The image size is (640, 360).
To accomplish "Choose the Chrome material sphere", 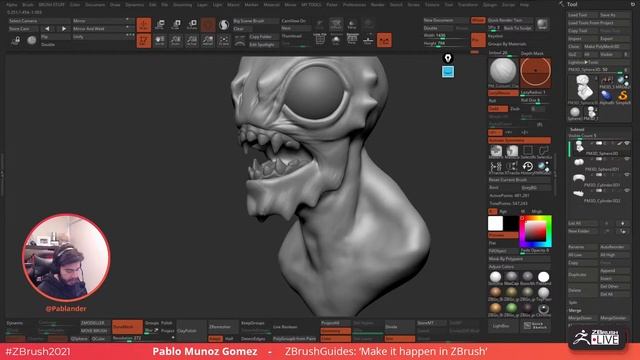I will pyautogui.click(x=543, y=308).
